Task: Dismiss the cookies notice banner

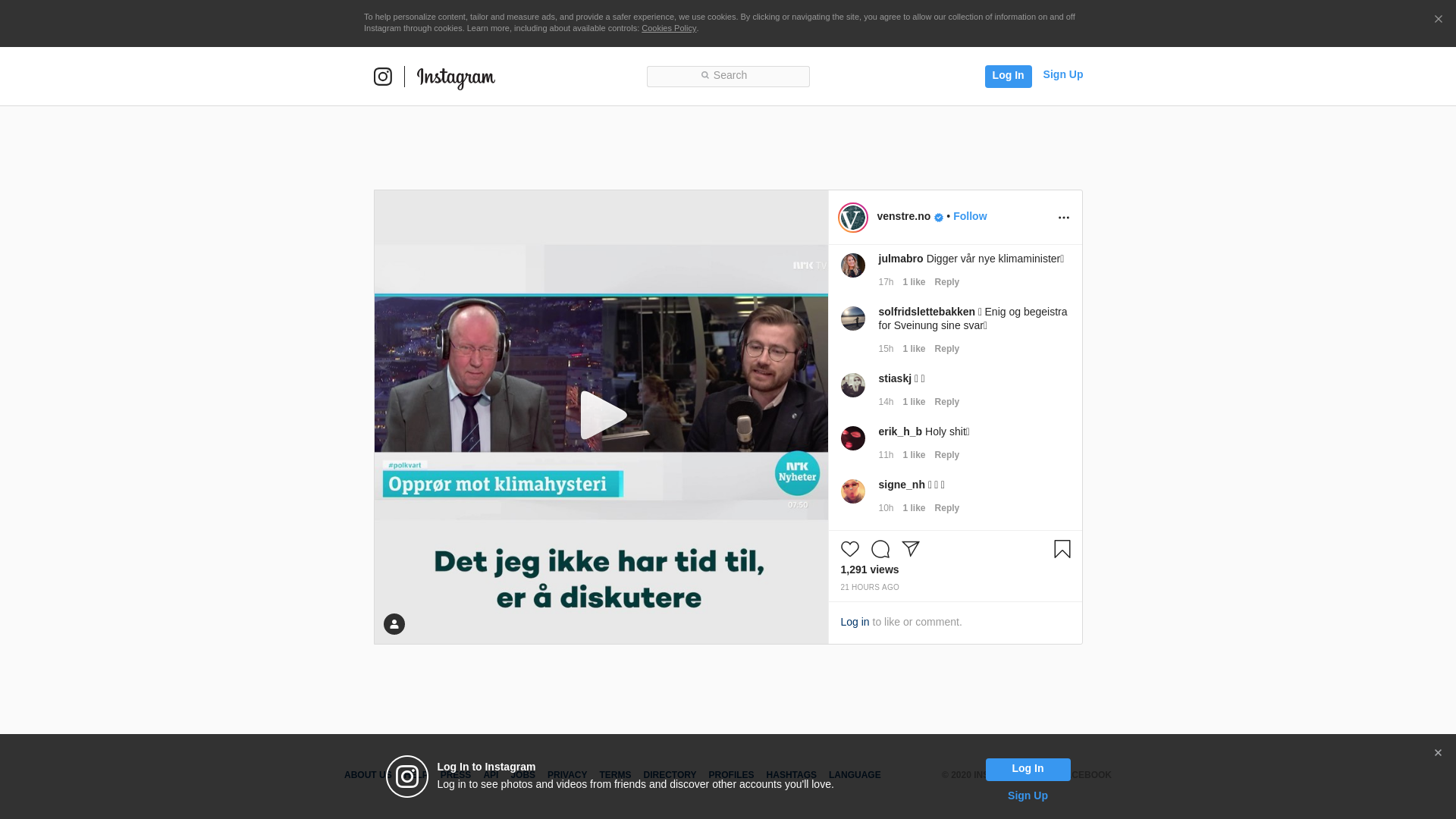Action: (x=1438, y=20)
